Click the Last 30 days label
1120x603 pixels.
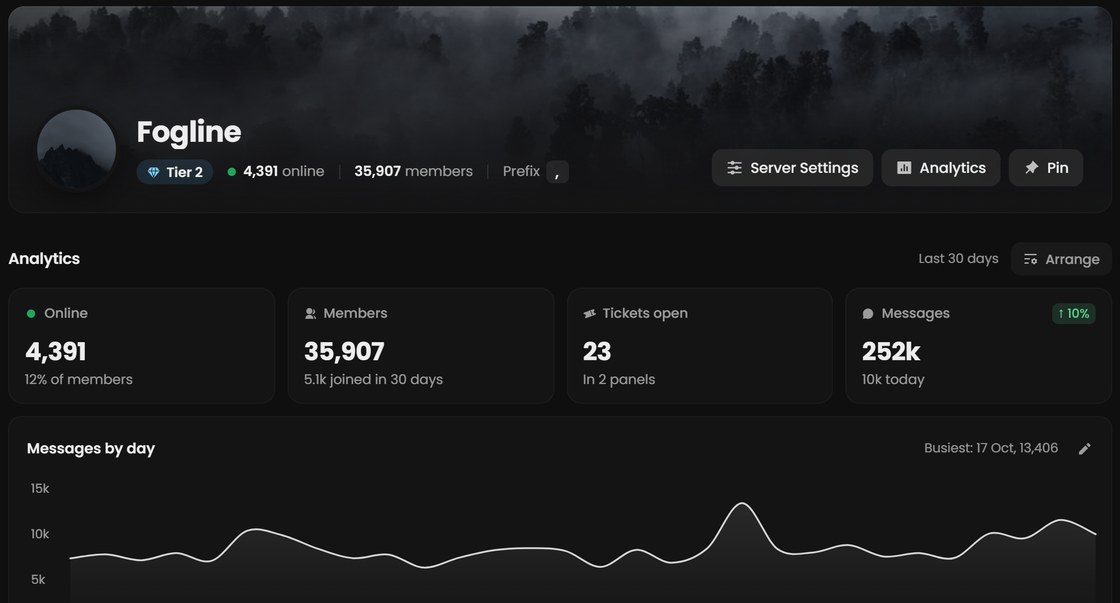tap(958, 259)
